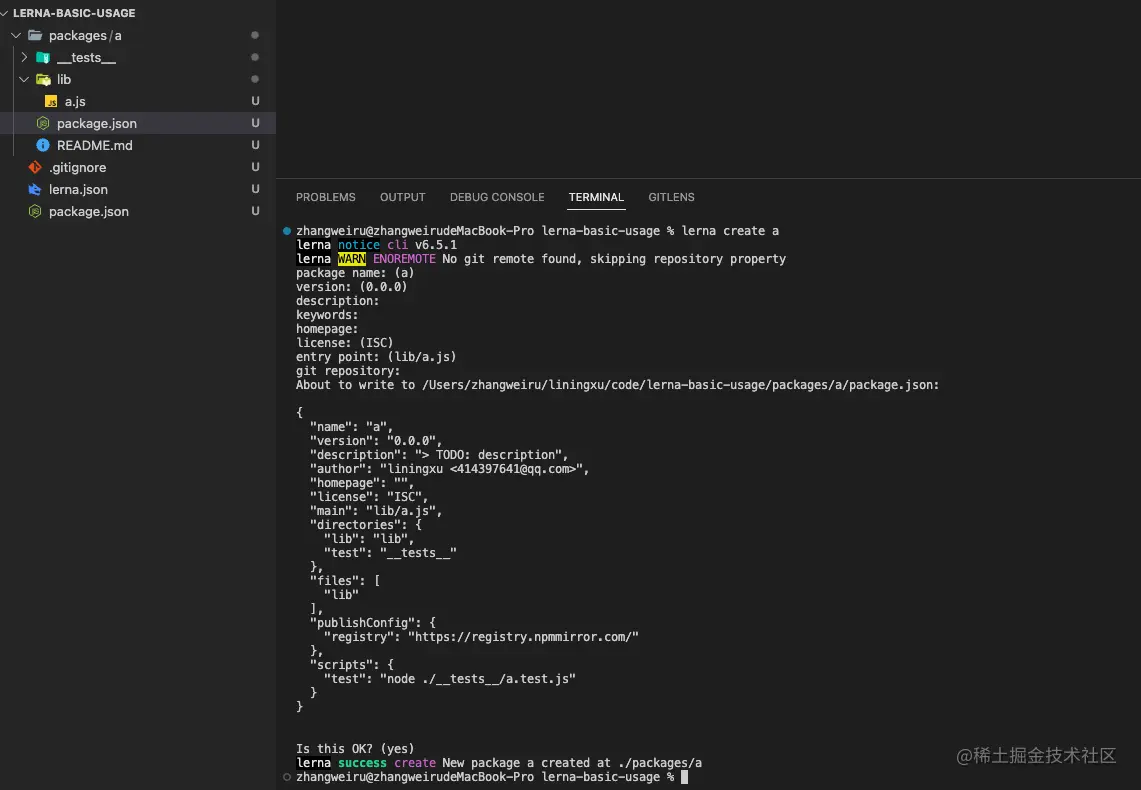This screenshot has width=1141, height=790.
Task: Switch to the OUTPUT tab
Action: tap(402, 197)
